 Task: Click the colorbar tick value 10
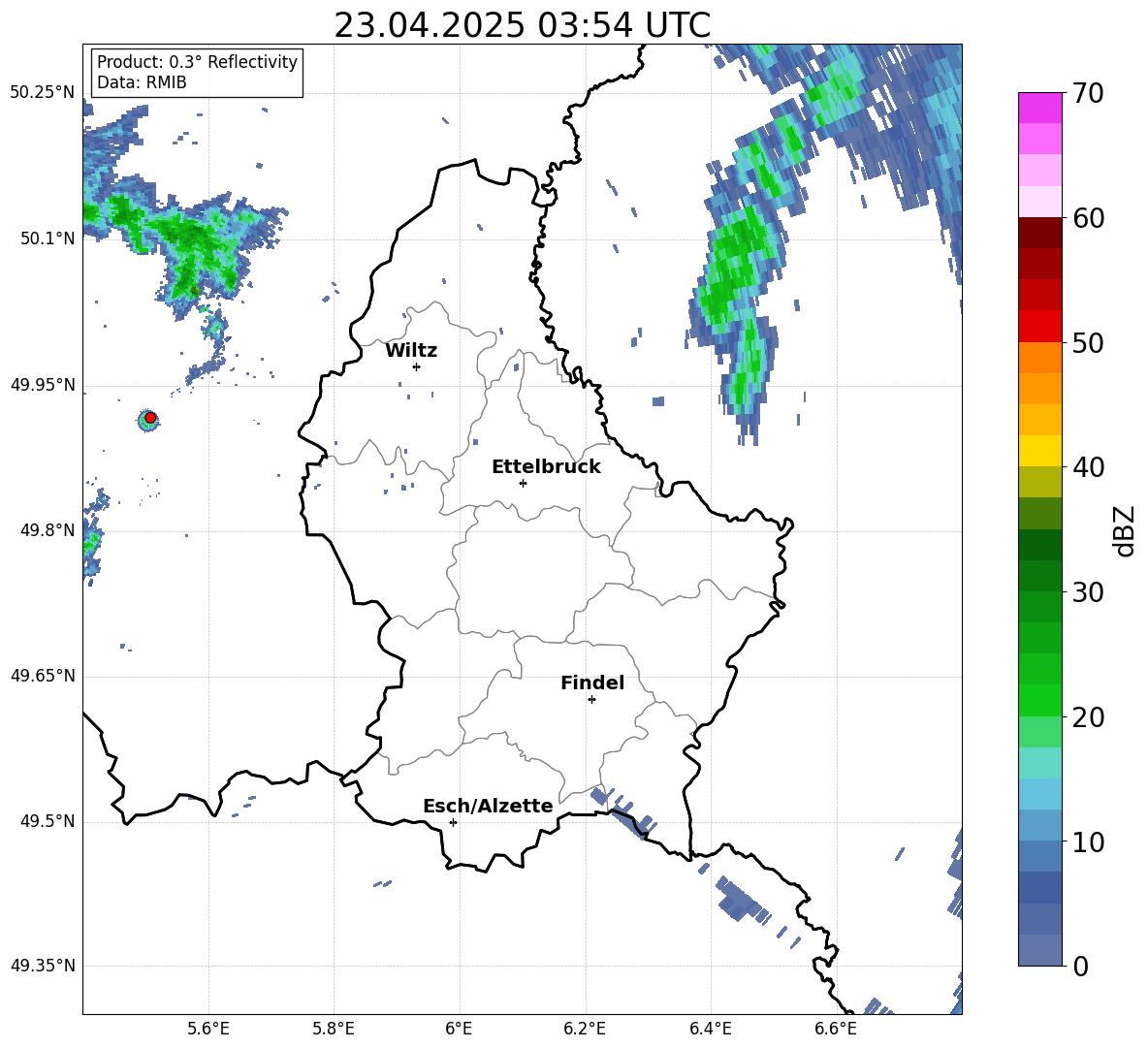click(1088, 842)
